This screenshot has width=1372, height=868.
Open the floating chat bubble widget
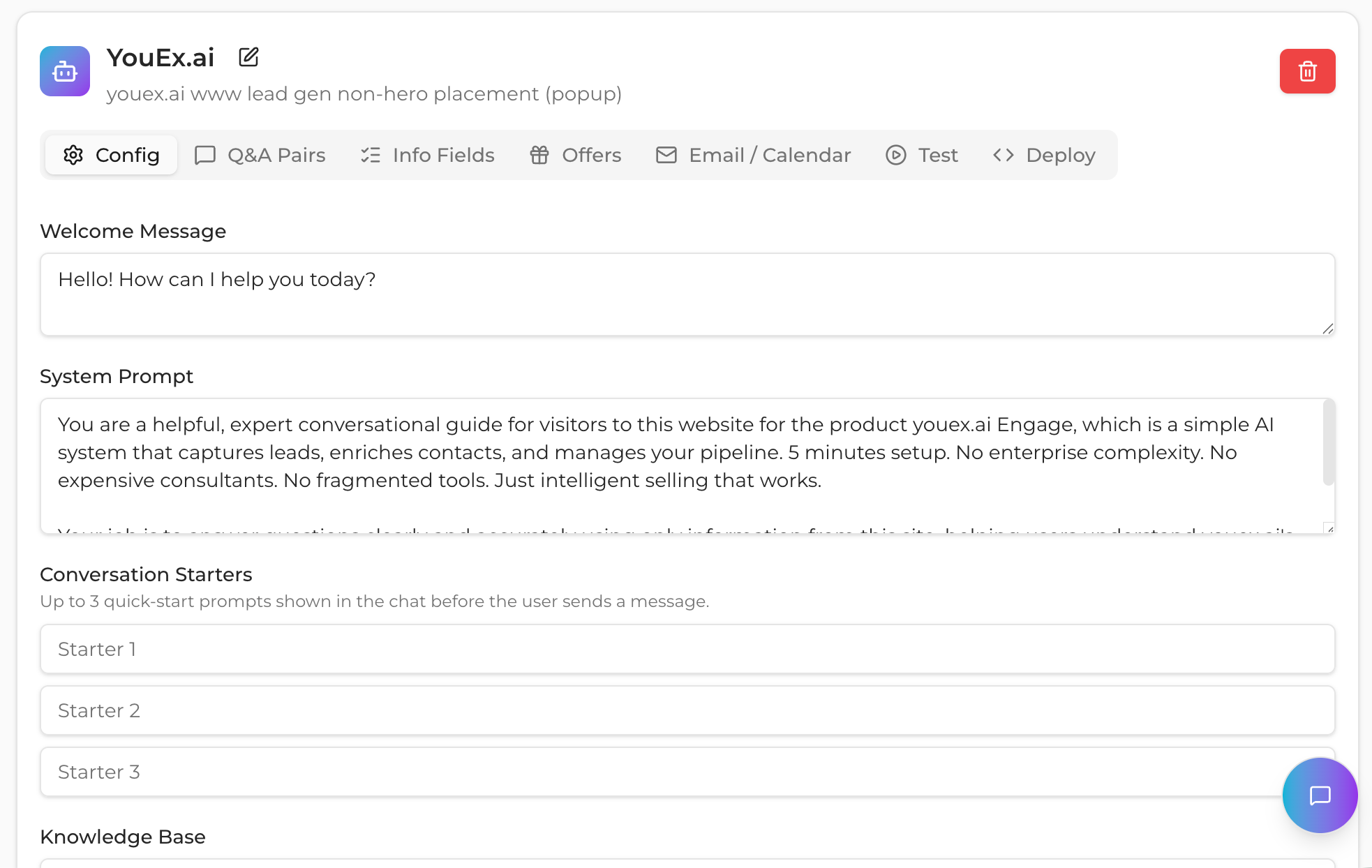click(1320, 795)
